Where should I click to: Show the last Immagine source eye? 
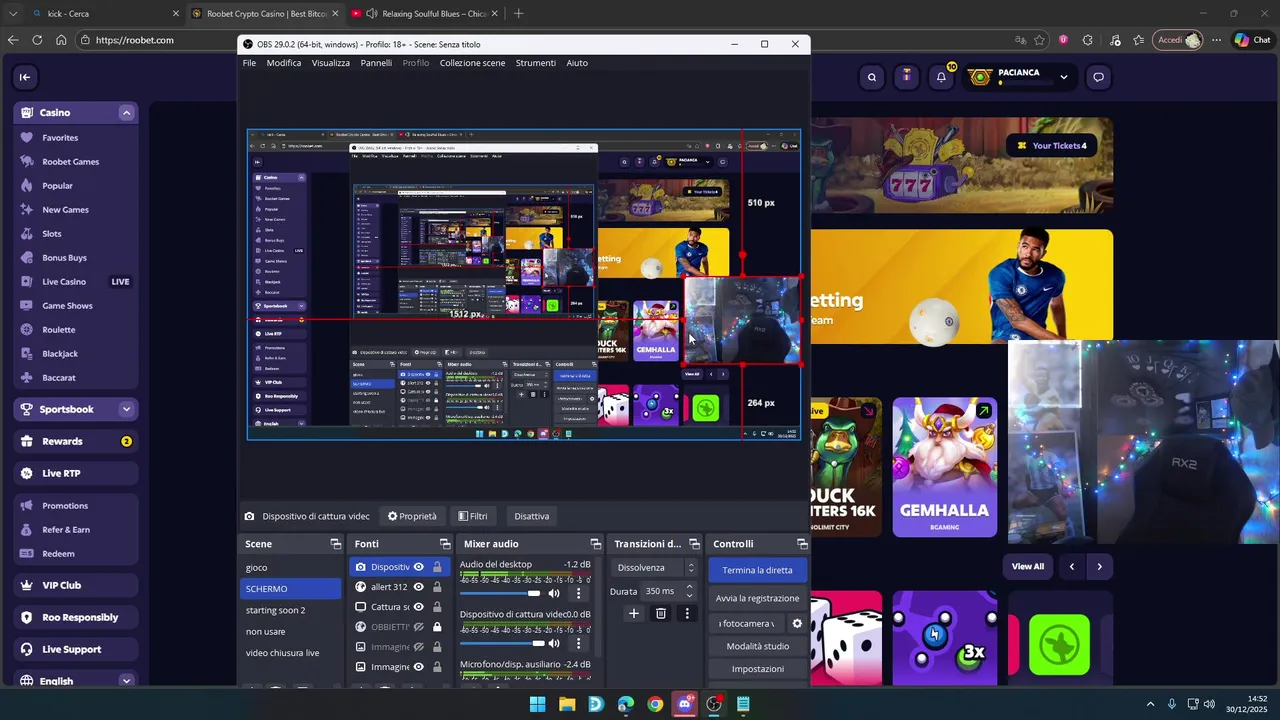tap(418, 667)
